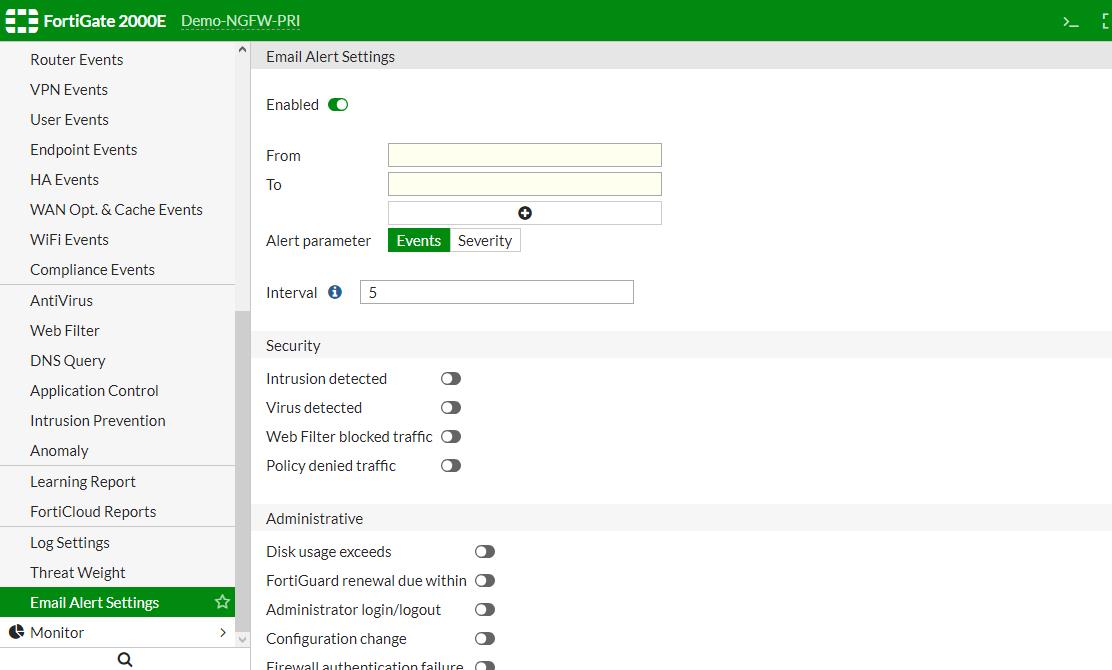Open the CLI console icon
1112x670 pixels.
[1071, 22]
